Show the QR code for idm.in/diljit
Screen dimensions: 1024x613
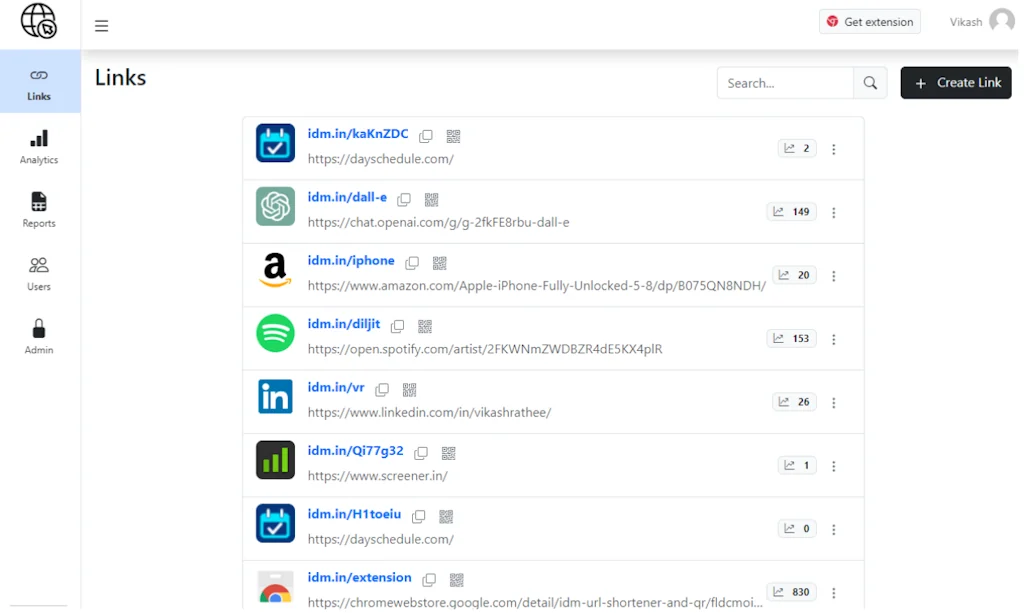click(x=424, y=326)
